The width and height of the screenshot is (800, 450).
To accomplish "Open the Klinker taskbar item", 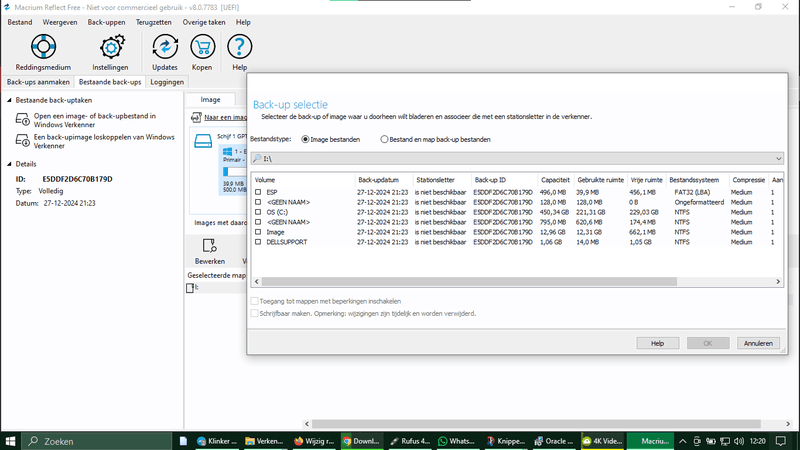I will (x=217, y=441).
